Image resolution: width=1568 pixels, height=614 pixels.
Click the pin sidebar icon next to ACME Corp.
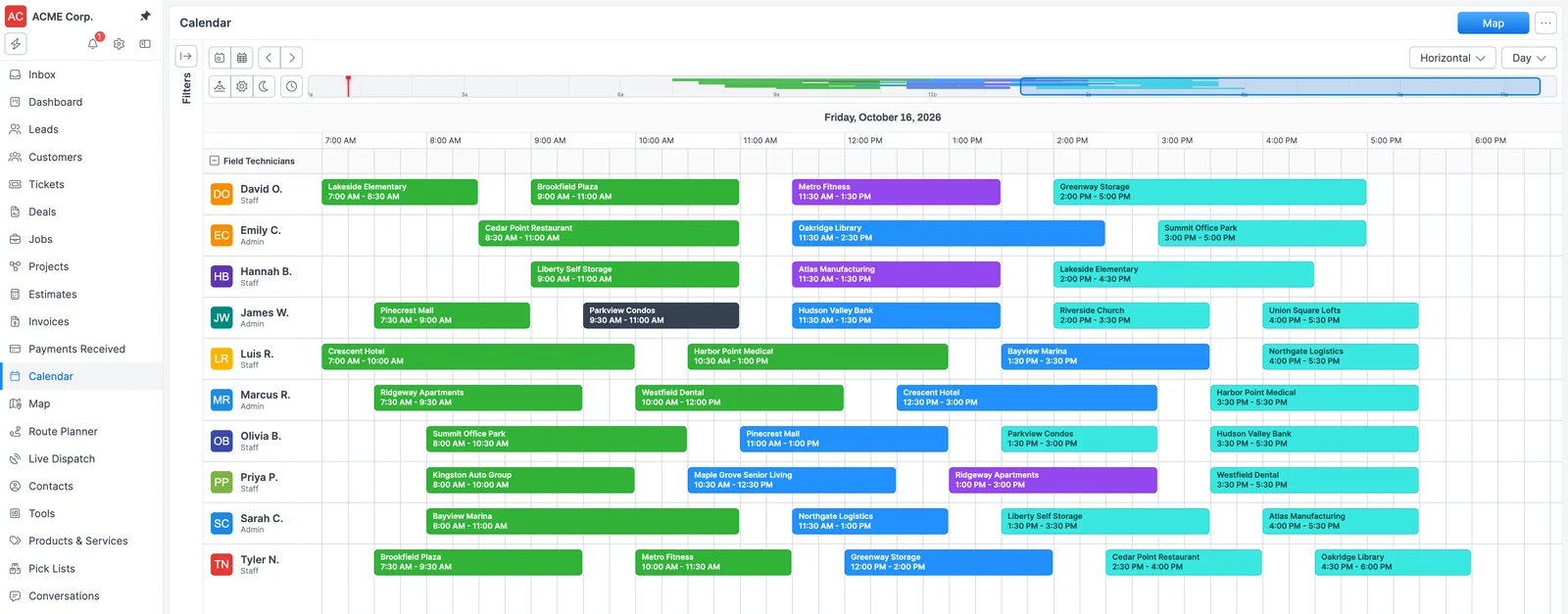(145, 17)
